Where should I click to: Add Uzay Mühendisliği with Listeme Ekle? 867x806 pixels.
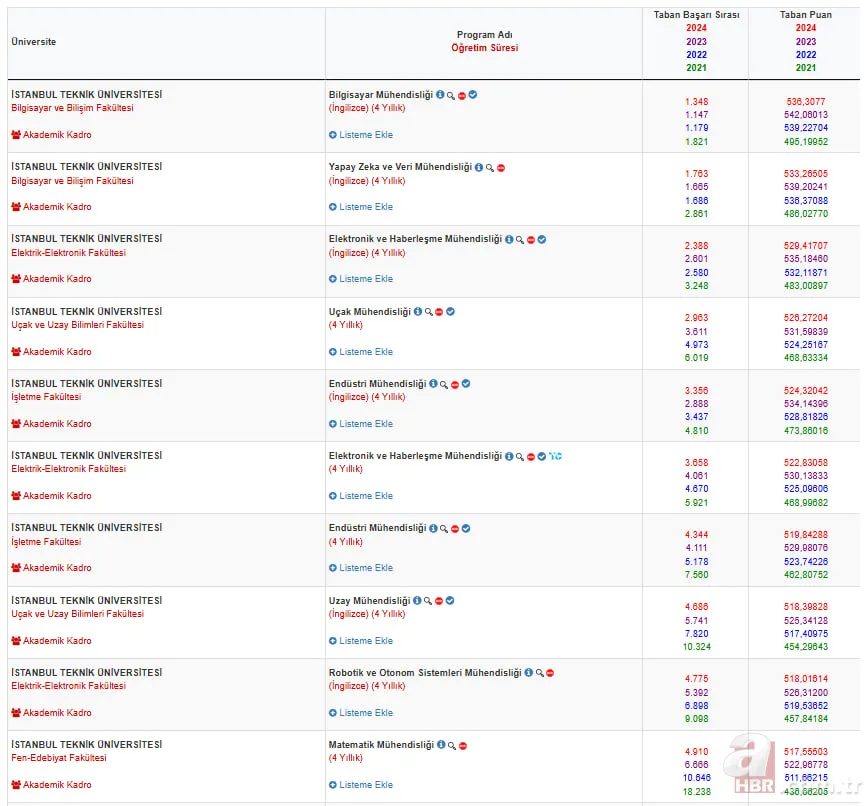coord(361,641)
